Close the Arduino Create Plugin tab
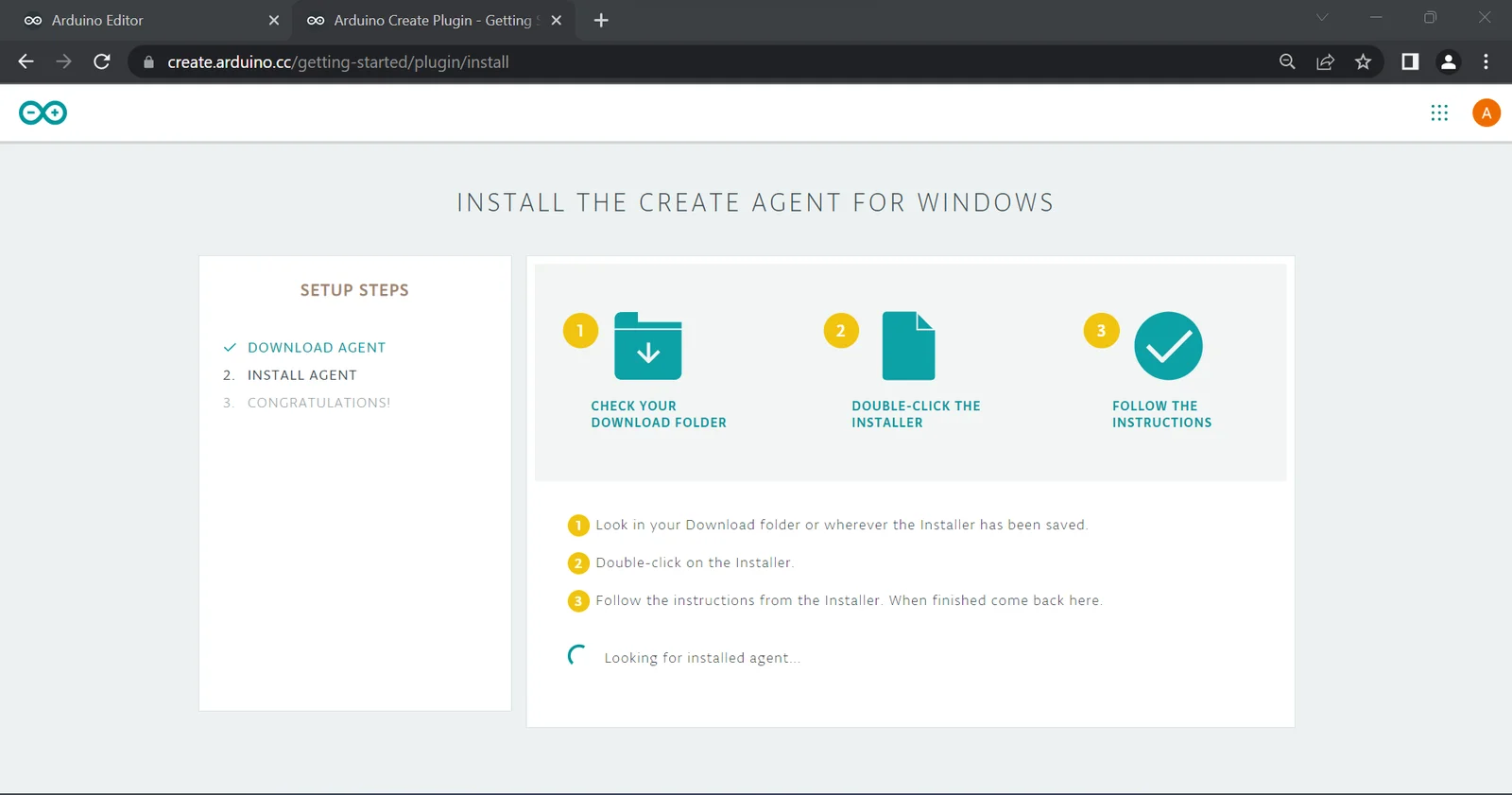 557,20
